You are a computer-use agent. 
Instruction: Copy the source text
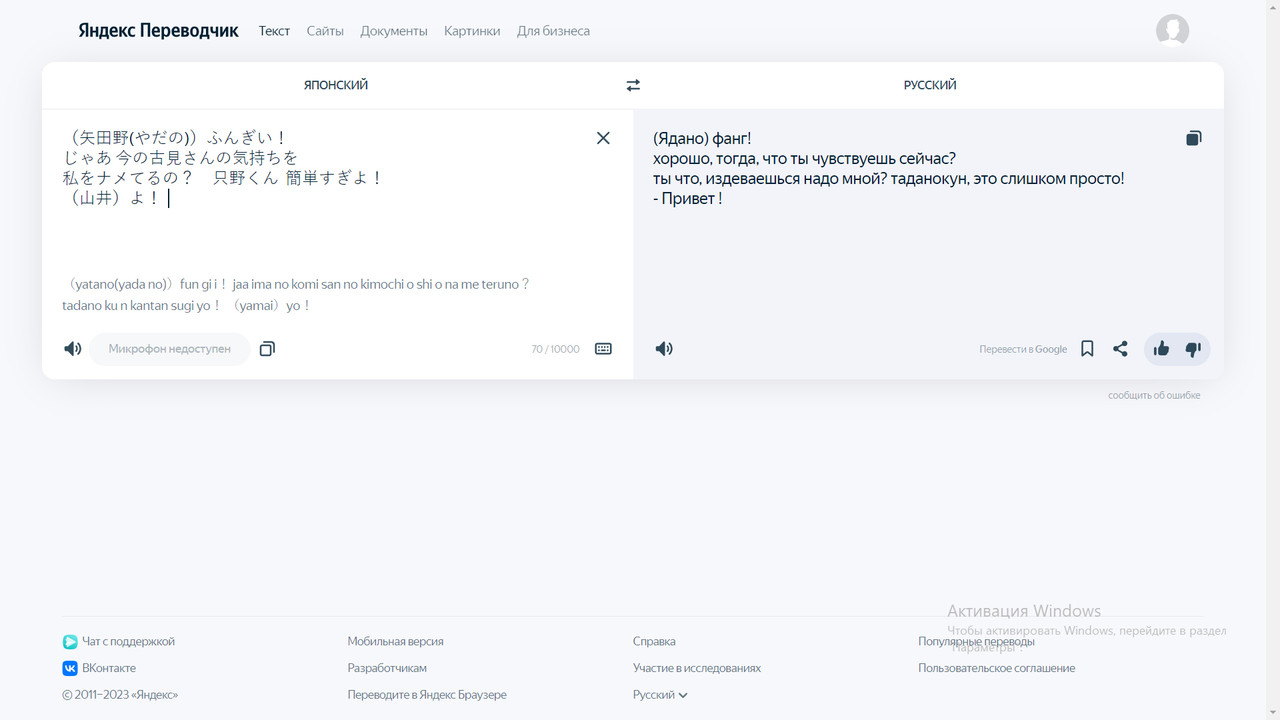[267, 349]
